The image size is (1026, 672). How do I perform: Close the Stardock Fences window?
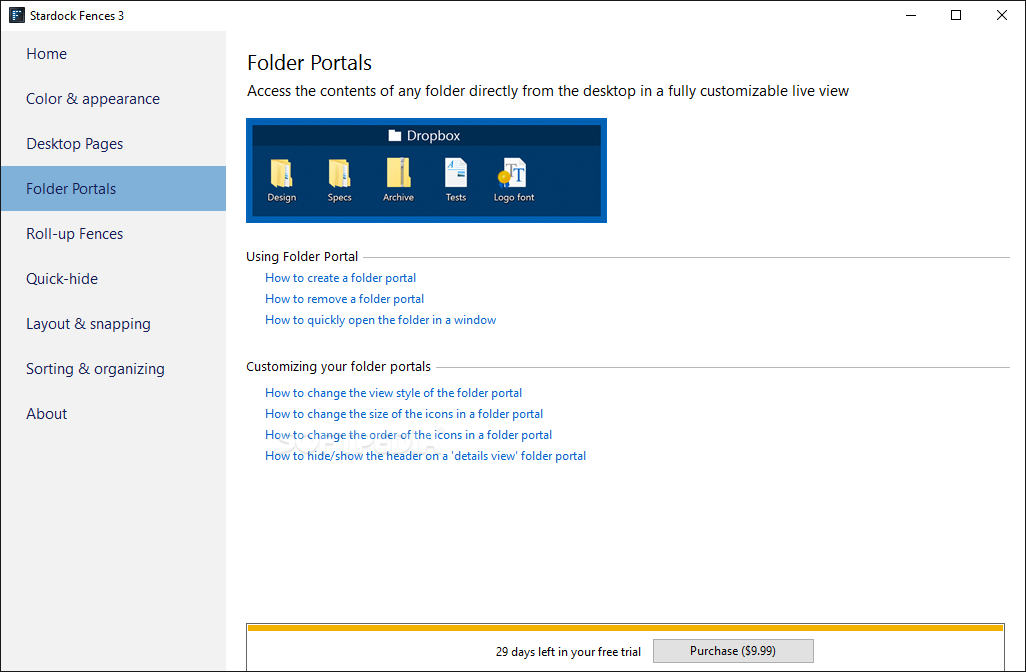[x=1002, y=15]
